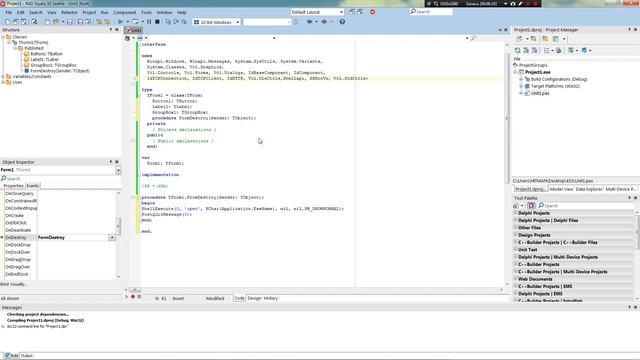Expand the Delphi Projects palette category
Viewport: 640px width, 360px height.
tap(516, 213)
